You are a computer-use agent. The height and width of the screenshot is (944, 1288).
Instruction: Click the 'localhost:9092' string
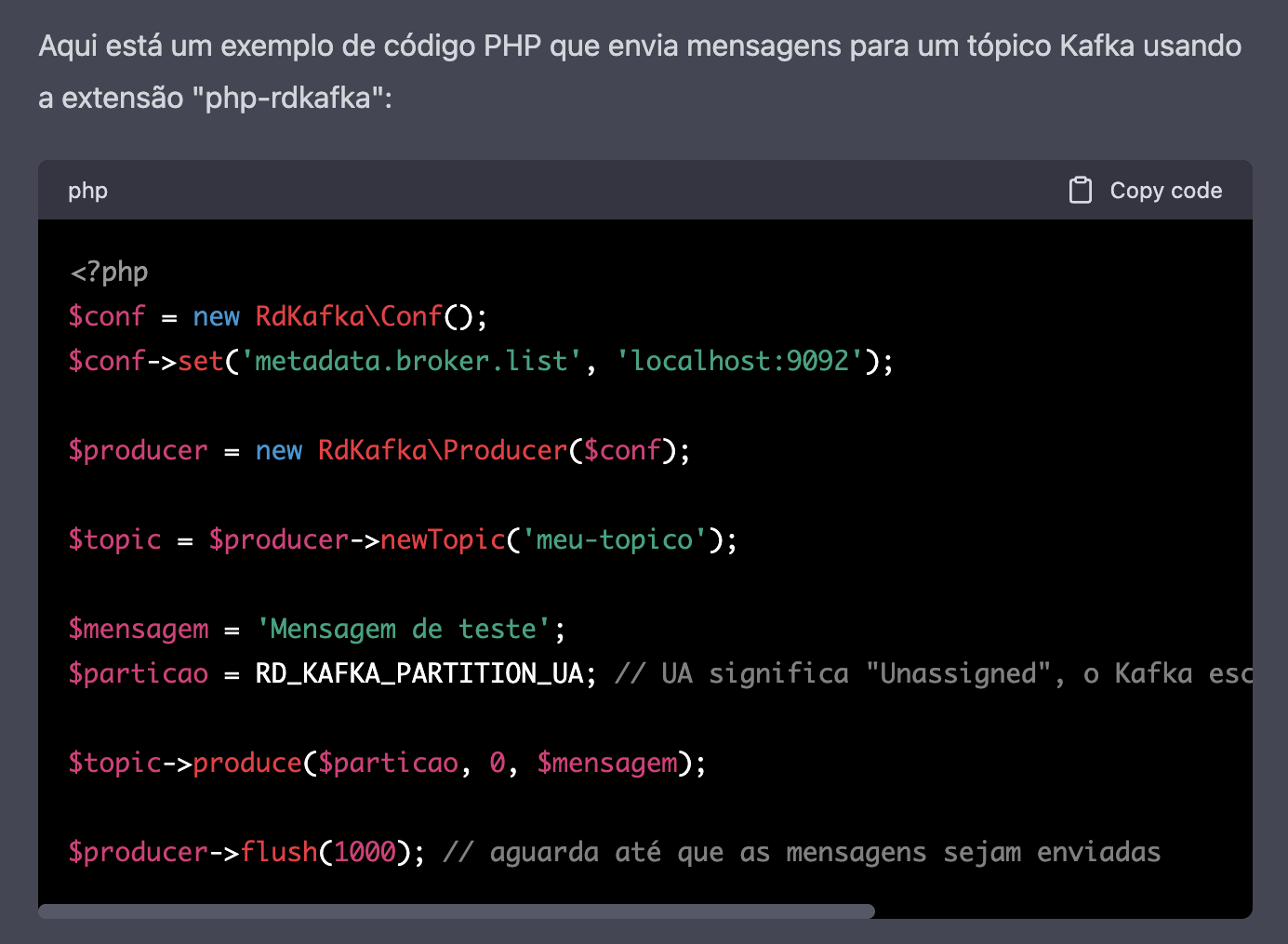point(739,361)
